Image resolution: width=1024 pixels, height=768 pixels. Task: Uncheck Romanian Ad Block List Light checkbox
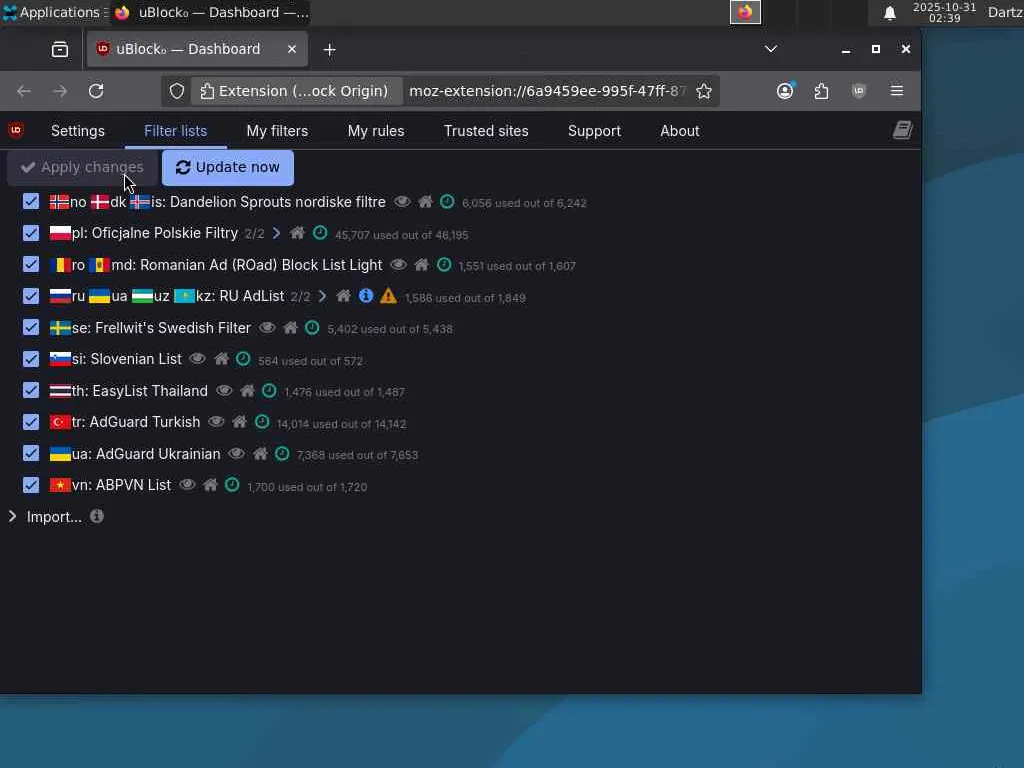point(31,264)
